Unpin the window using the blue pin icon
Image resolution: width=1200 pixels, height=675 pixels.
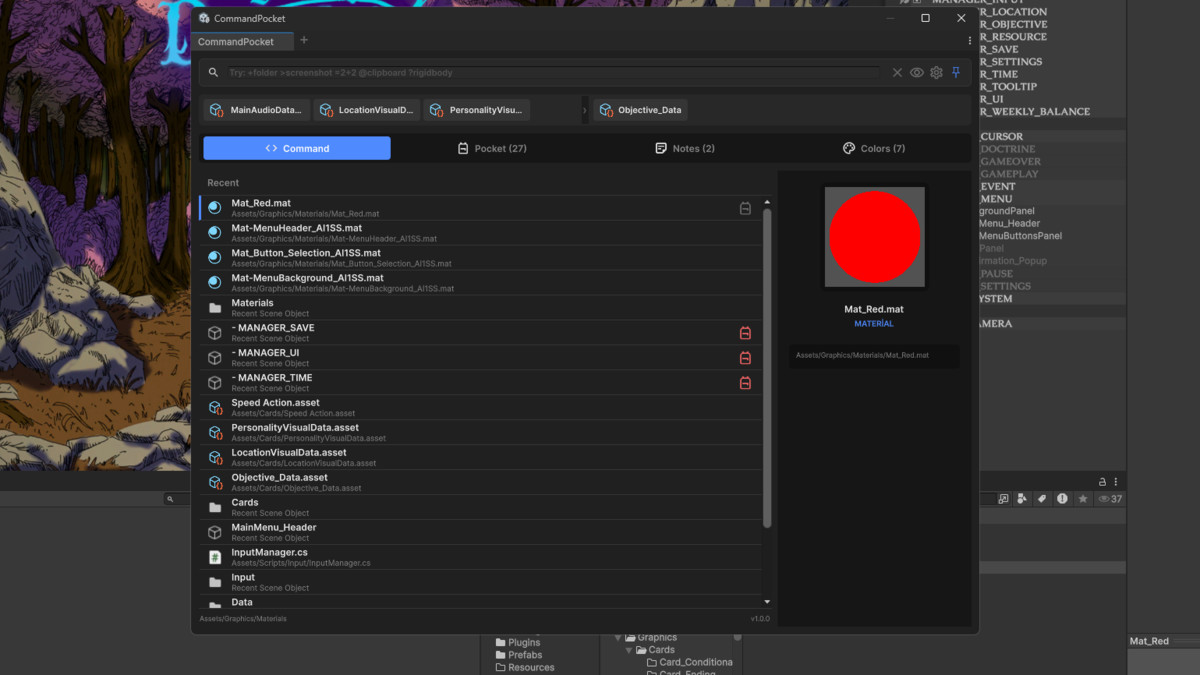pyautogui.click(x=956, y=72)
